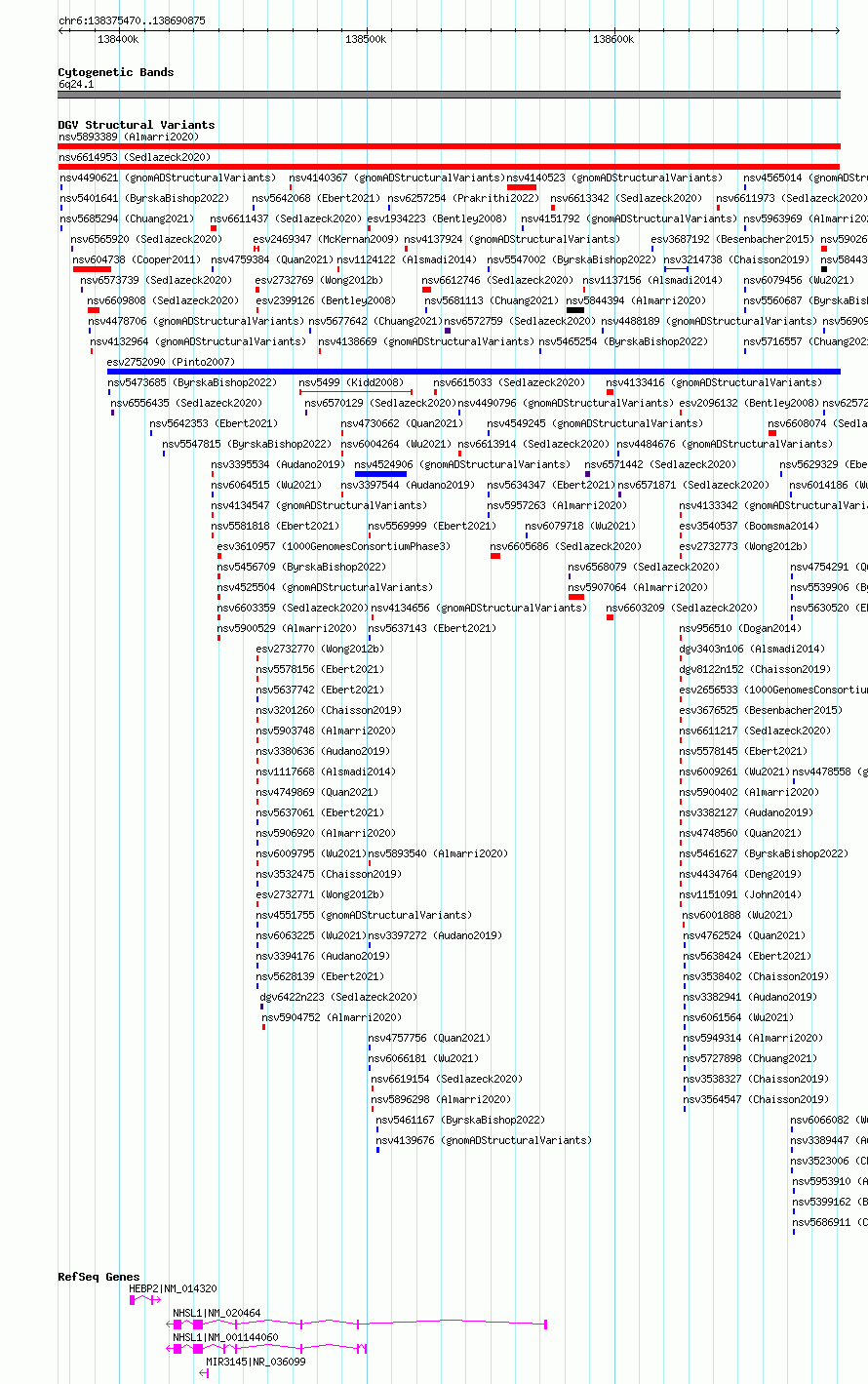The width and height of the screenshot is (868, 1384).
Task: Select the NHSL1|NM_001144060 transcript glyph
Action: [x=266, y=1348]
